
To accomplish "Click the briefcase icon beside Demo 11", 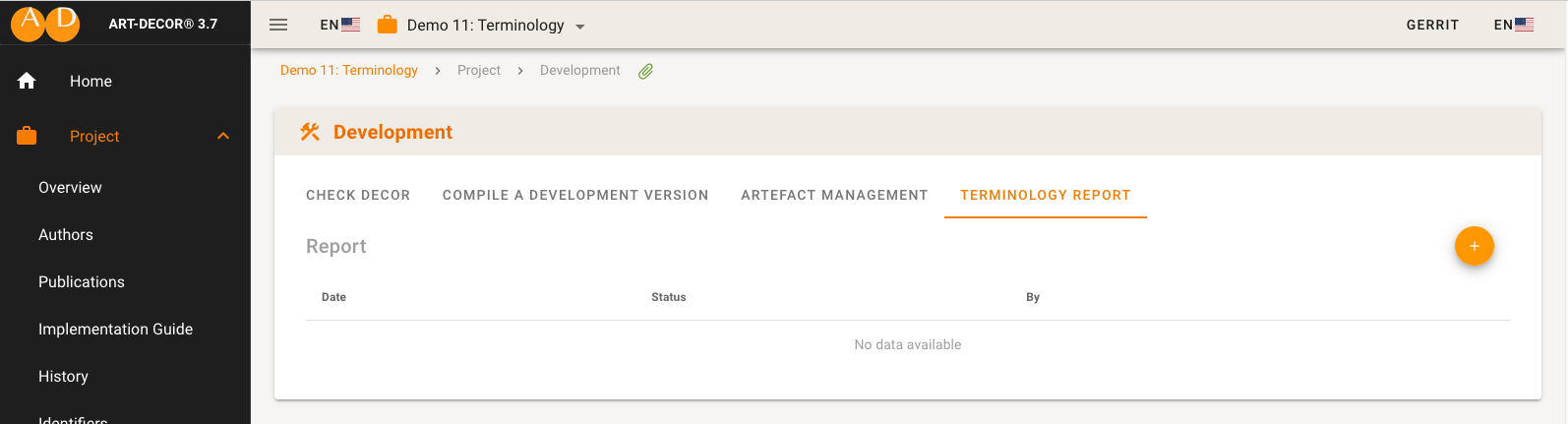I will (x=388, y=25).
